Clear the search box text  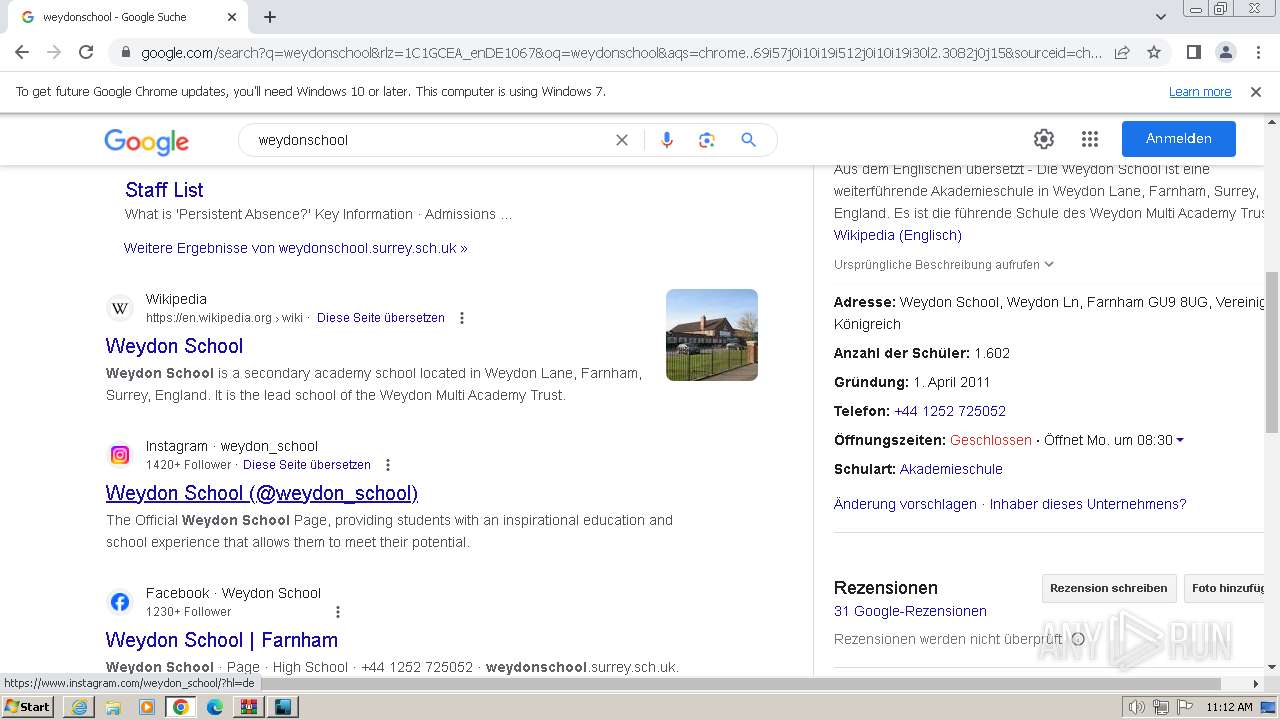622,140
